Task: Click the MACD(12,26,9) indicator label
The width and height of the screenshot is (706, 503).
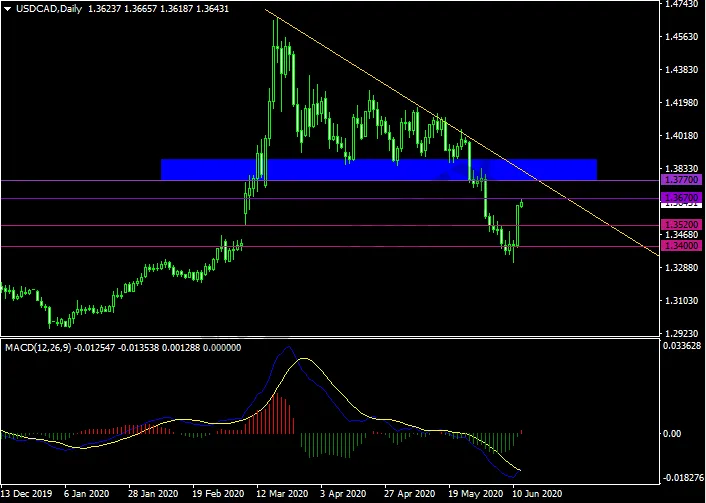Action: (x=38, y=348)
